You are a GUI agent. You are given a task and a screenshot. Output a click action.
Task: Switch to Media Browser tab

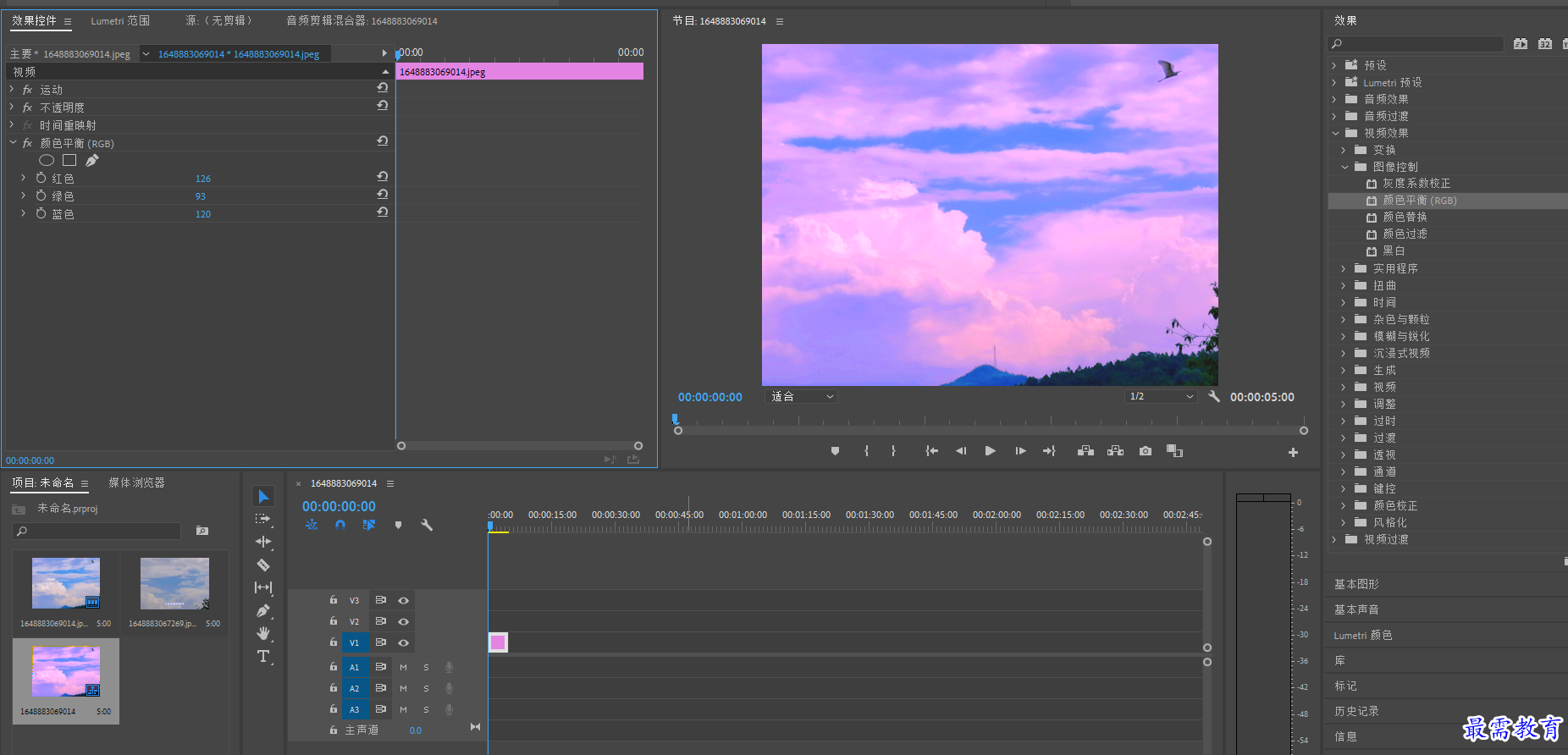(x=136, y=482)
